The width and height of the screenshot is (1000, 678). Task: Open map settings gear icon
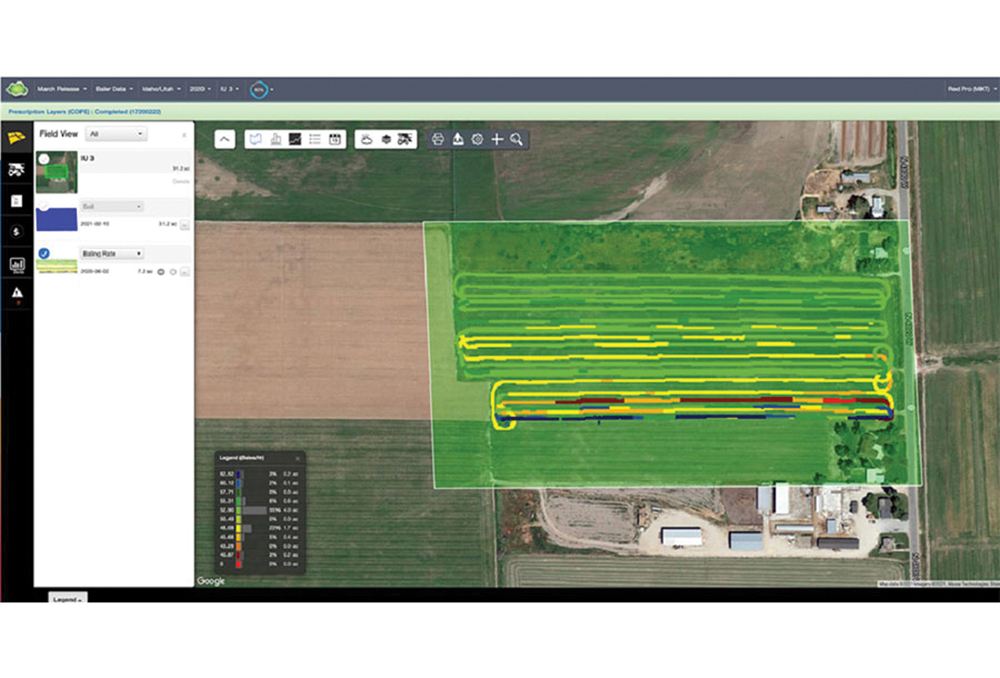477,140
